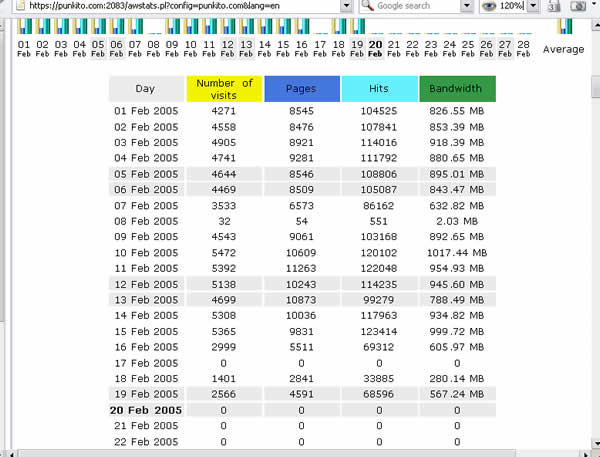Click the page icon in address bar
This screenshot has width=600, height=457.
click(21, 5)
